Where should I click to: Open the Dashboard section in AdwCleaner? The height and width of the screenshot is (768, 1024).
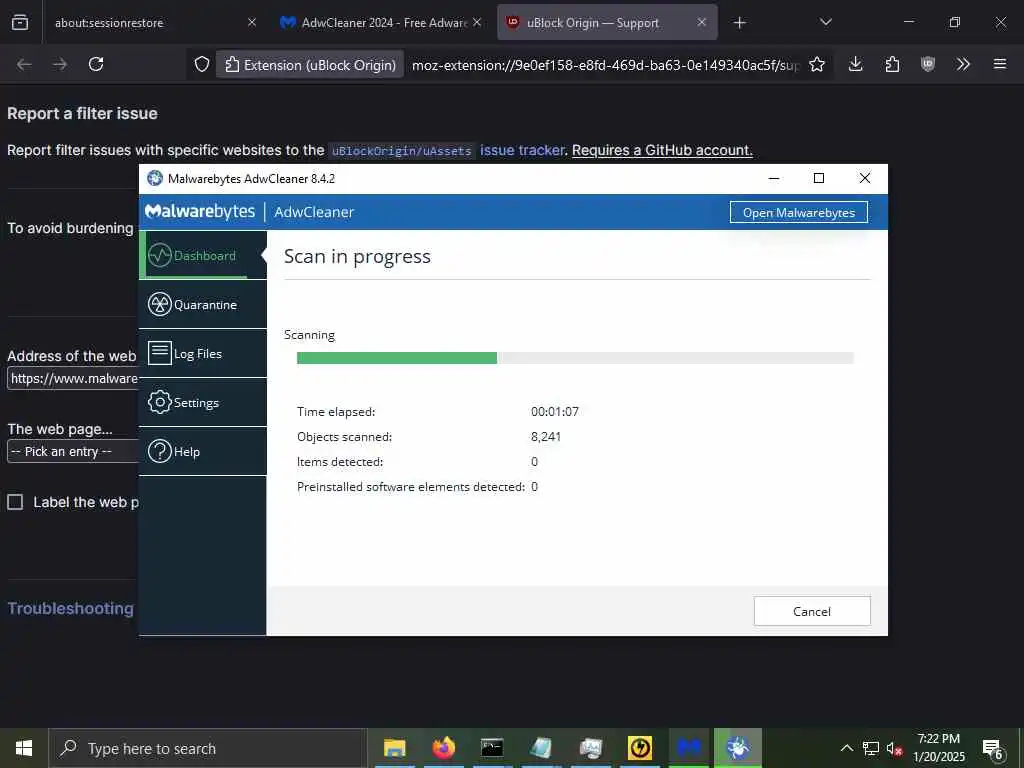(202, 255)
